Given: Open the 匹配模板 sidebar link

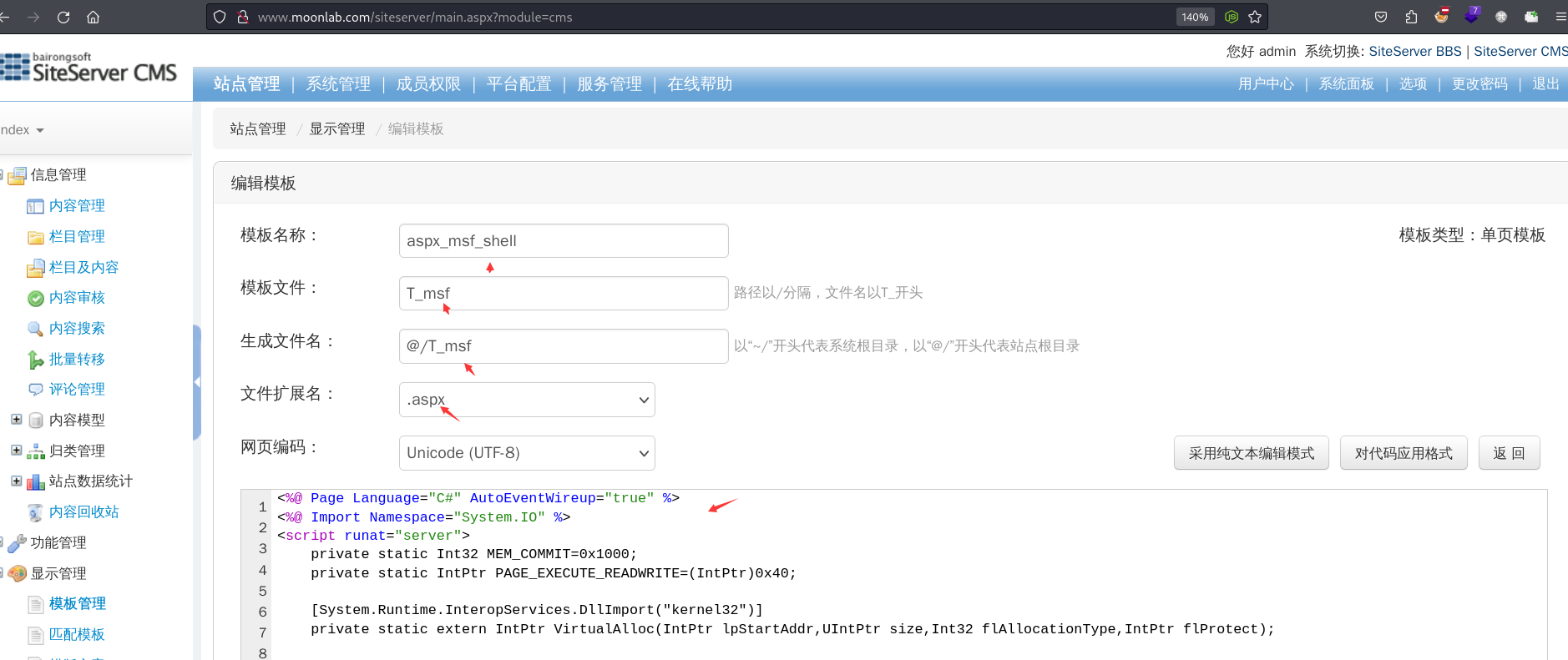Looking at the screenshot, I should (77, 635).
